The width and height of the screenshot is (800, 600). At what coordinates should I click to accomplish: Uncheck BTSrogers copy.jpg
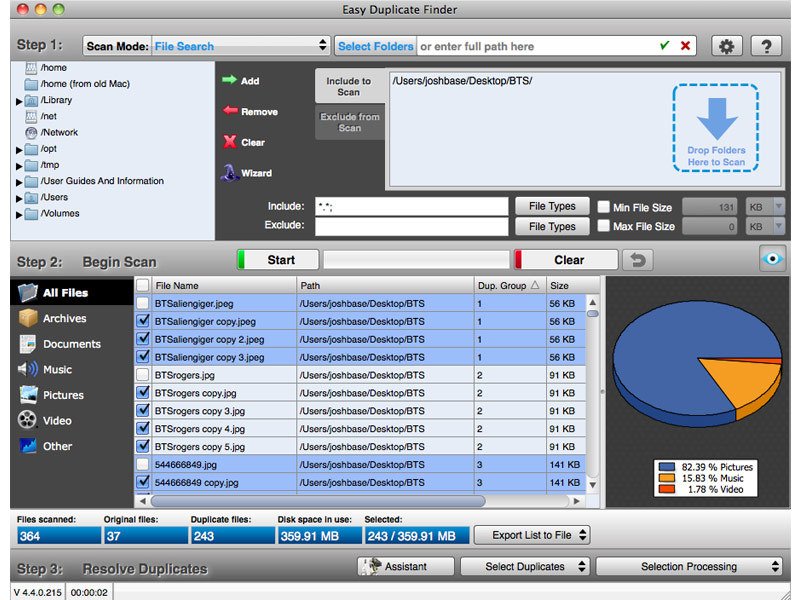pyautogui.click(x=143, y=392)
